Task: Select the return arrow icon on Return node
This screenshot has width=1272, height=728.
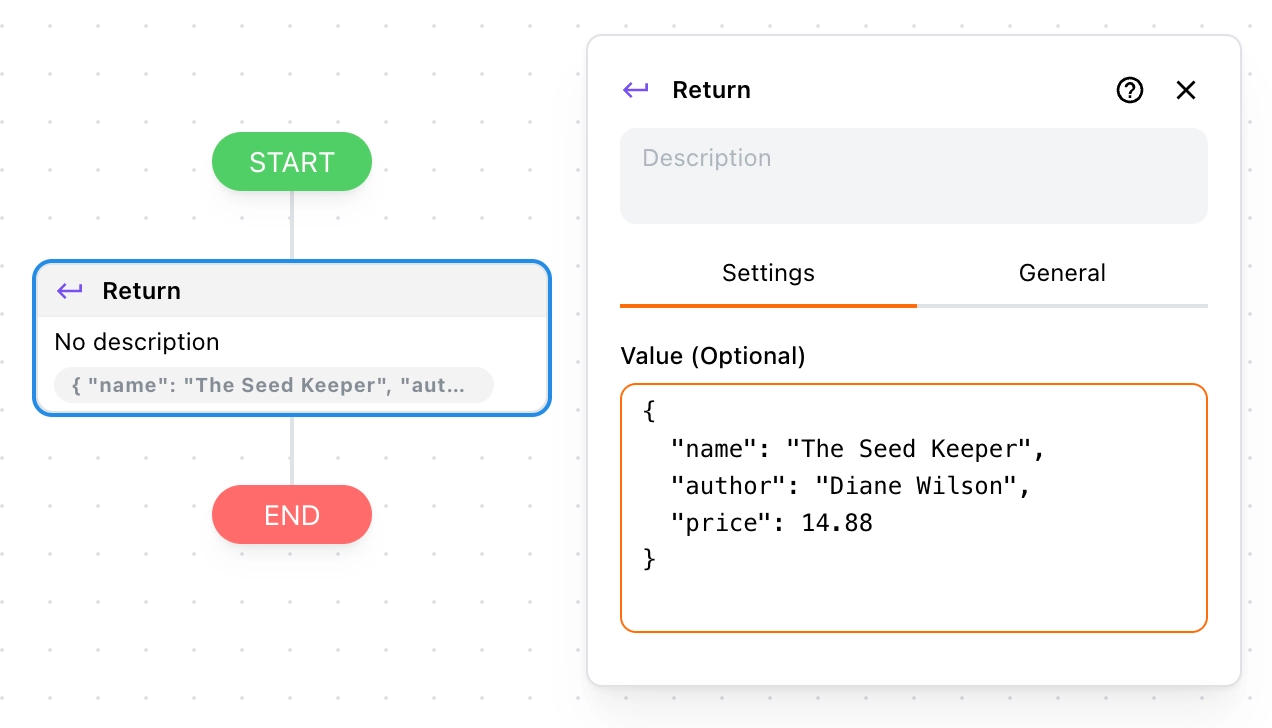Action: [68, 291]
